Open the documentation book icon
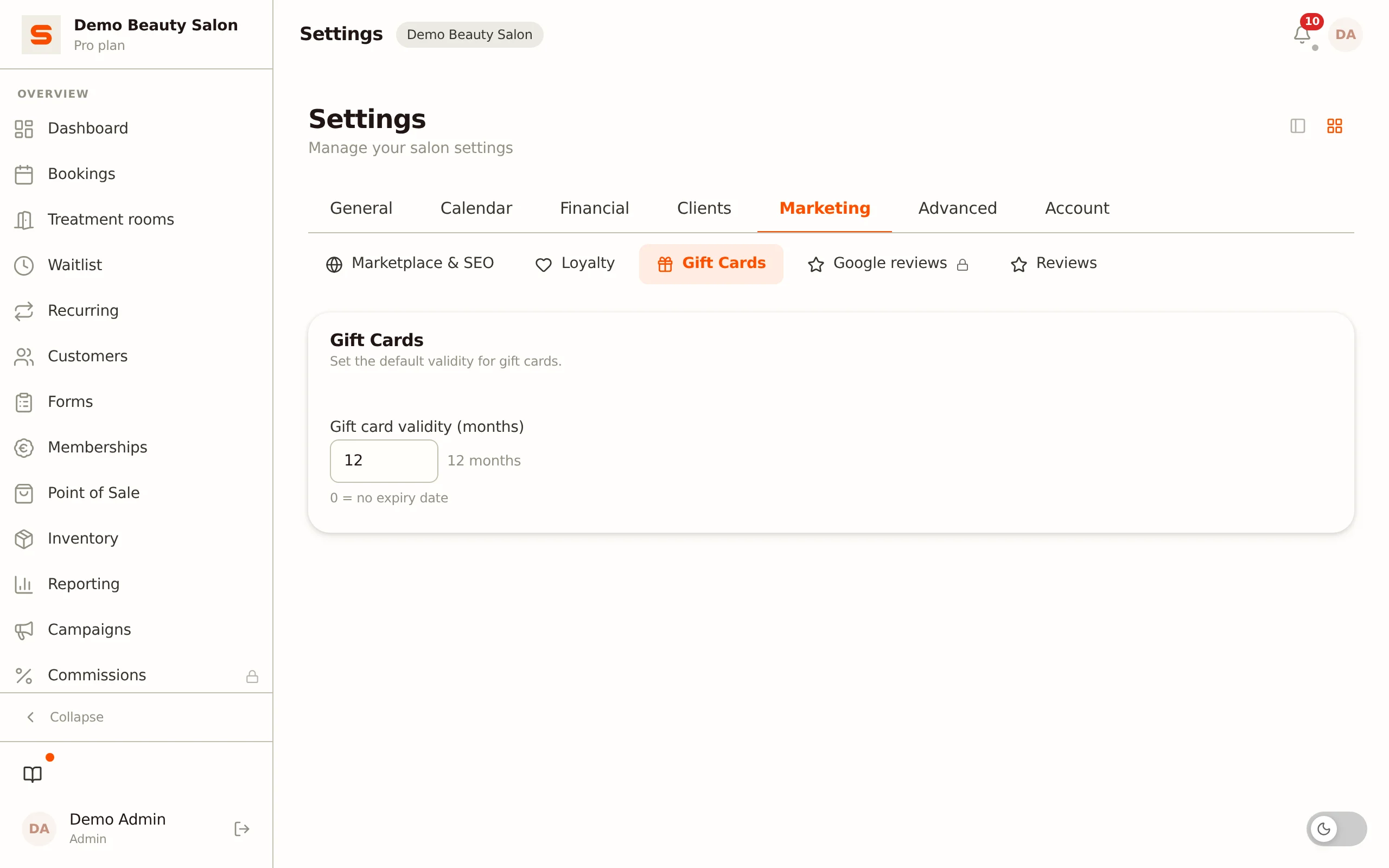The height and width of the screenshot is (868, 1389). point(33,774)
